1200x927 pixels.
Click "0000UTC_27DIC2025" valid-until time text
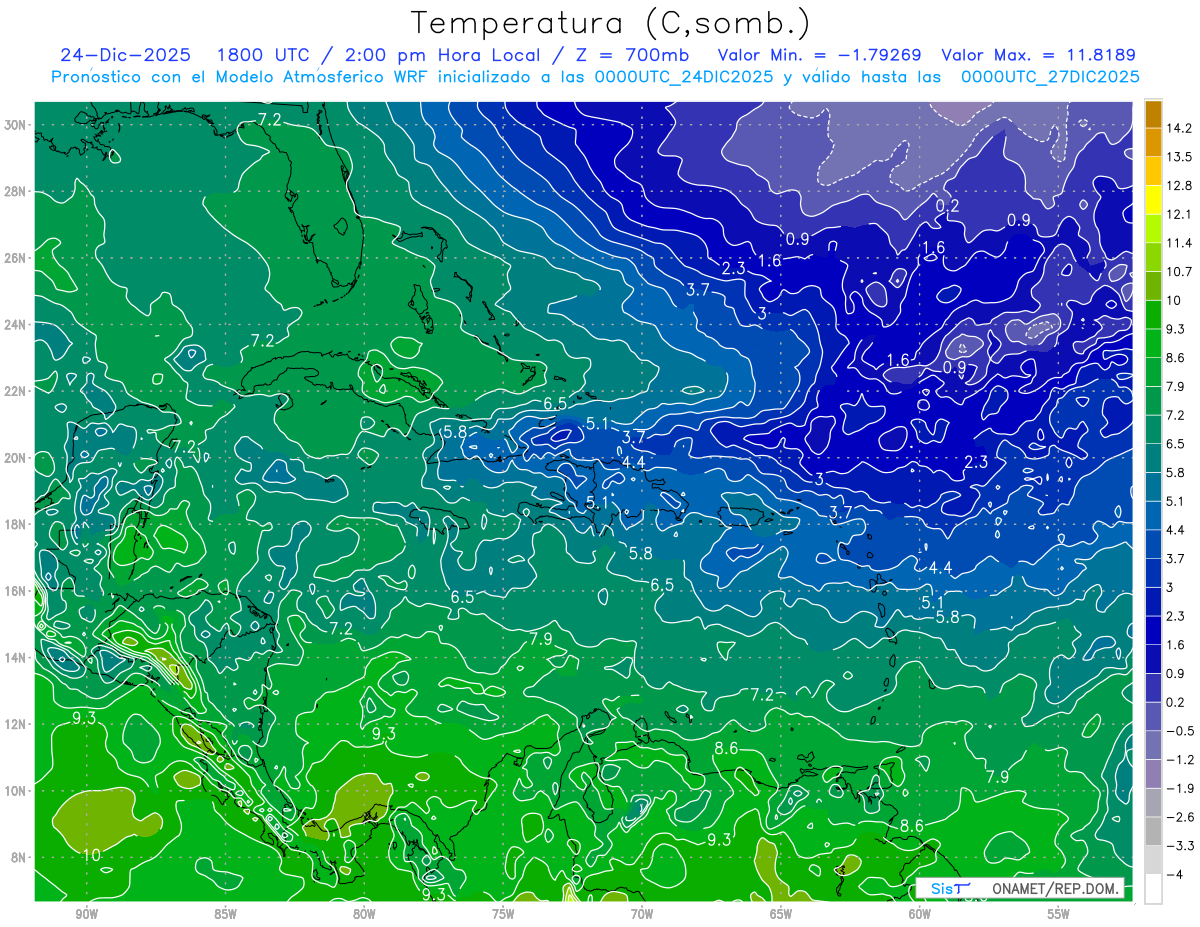click(1050, 76)
